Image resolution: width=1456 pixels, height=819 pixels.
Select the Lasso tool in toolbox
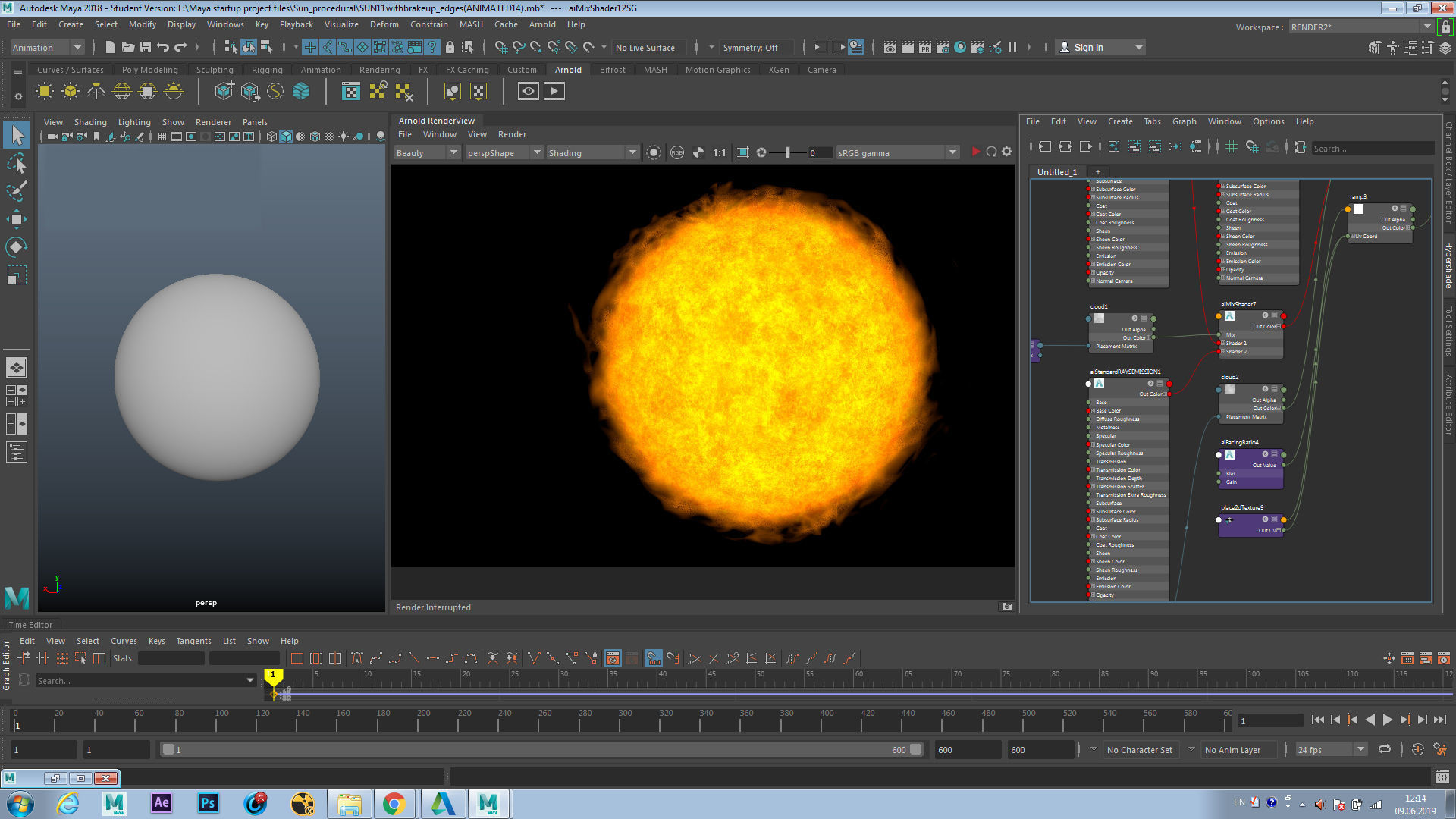[x=17, y=163]
